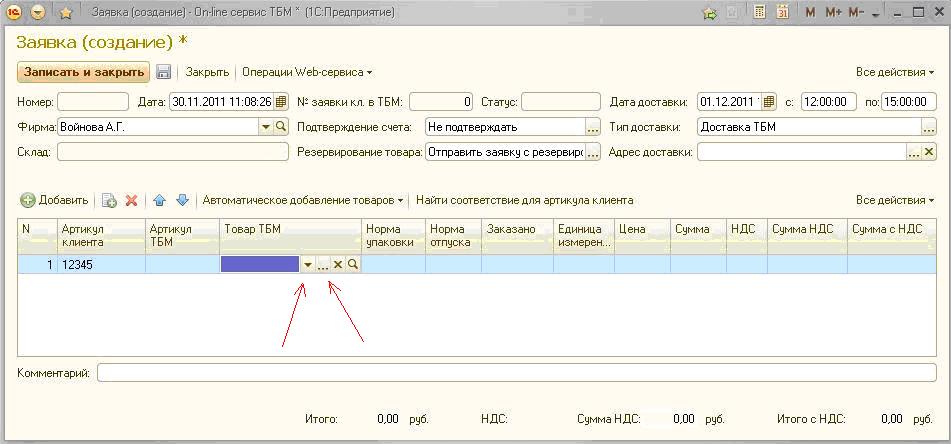Open calendar picker for Дата доставки
The width and height of the screenshot is (951, 444).
768,102
